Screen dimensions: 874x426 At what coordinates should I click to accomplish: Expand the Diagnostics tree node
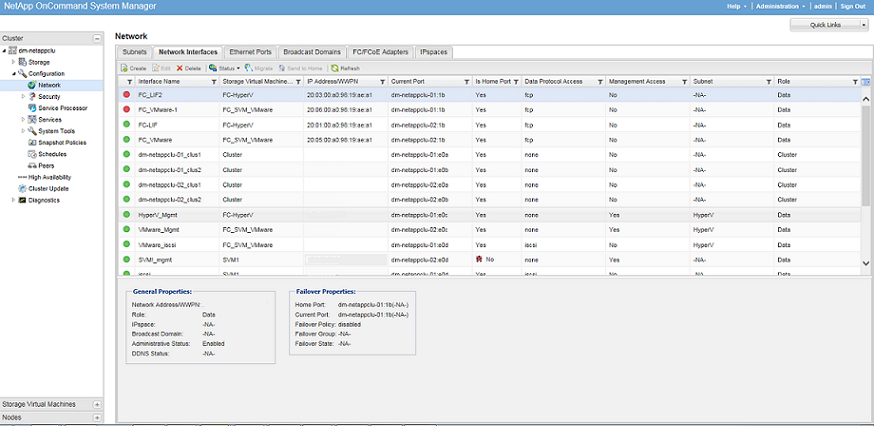pos(13,200)
